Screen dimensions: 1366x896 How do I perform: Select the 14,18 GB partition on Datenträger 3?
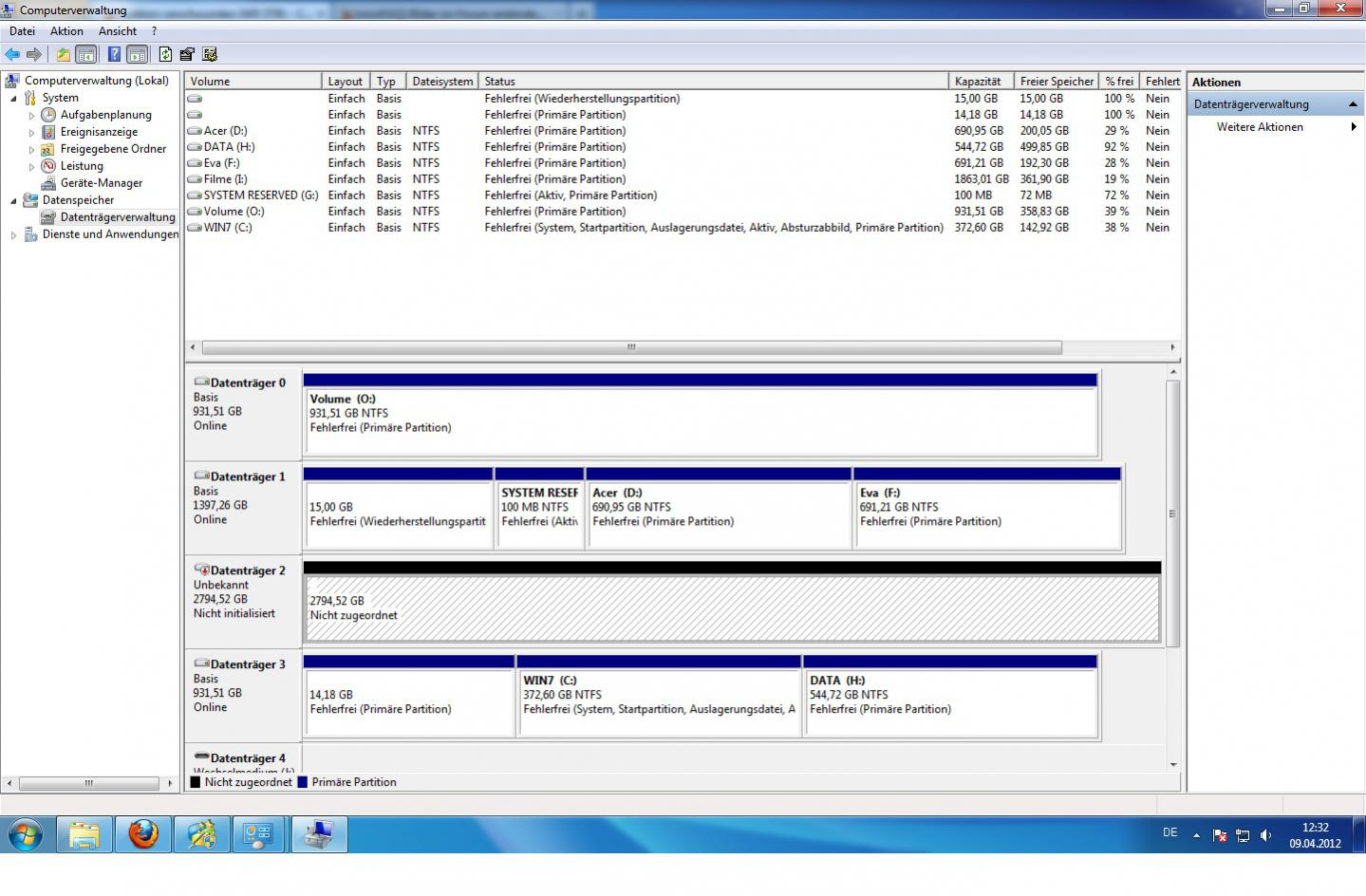coord(409,696)
